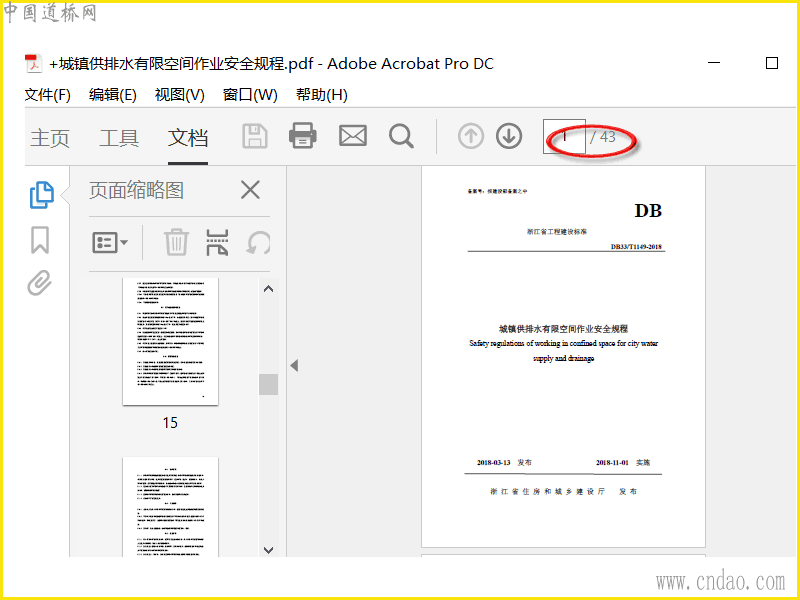Click the large DB heading
The width and height of the screenshot is (800, 600).
[648, 211]
